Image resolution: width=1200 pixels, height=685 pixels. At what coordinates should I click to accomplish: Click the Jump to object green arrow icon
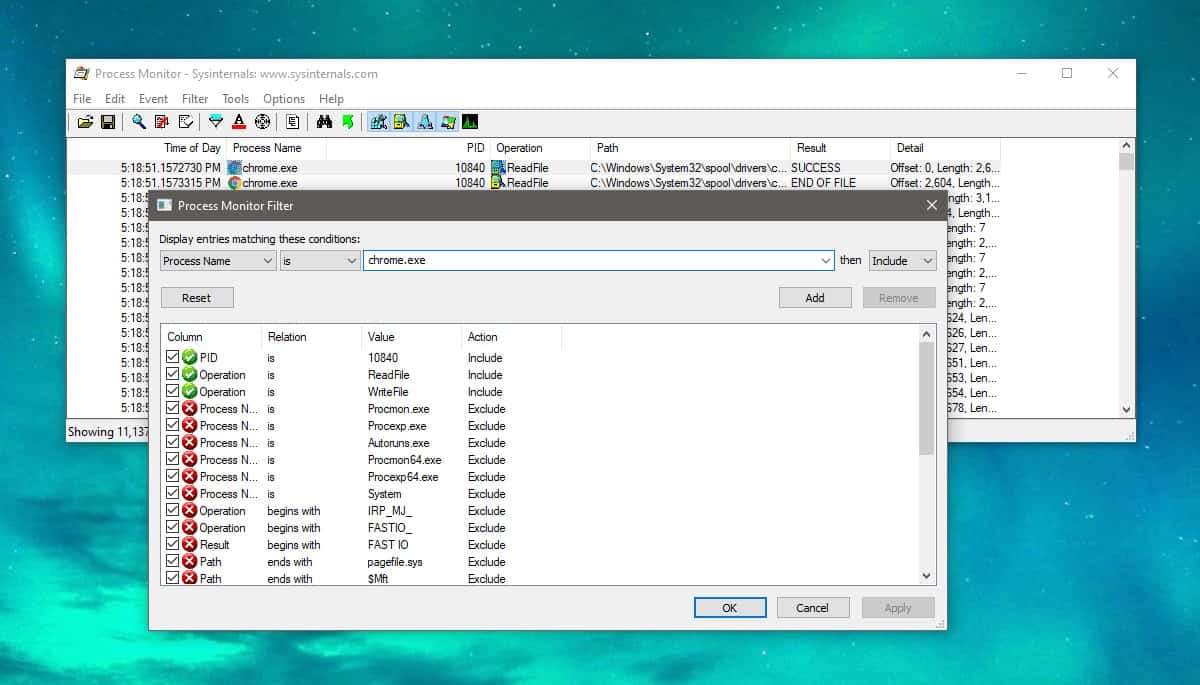(347, 122)
